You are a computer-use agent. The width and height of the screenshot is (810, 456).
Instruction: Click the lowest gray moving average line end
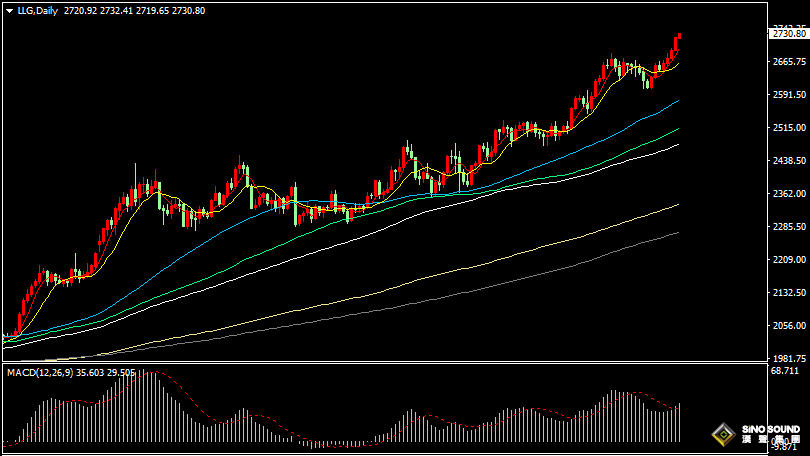click(x=678, y=233)
